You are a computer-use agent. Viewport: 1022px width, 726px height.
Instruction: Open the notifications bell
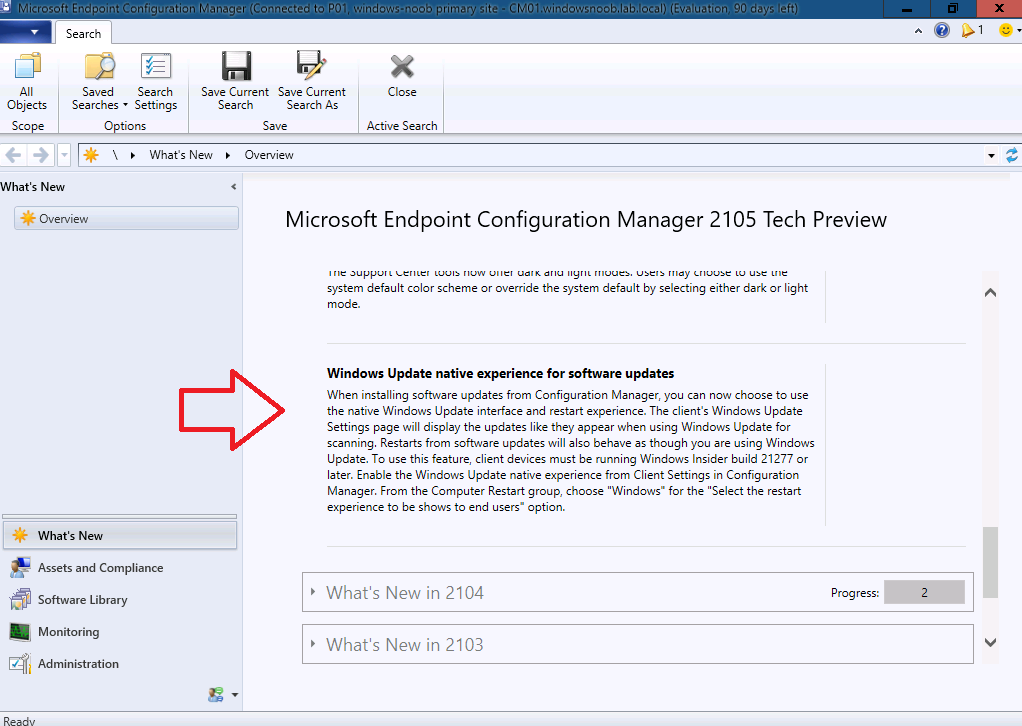click(x=968, y=30)
